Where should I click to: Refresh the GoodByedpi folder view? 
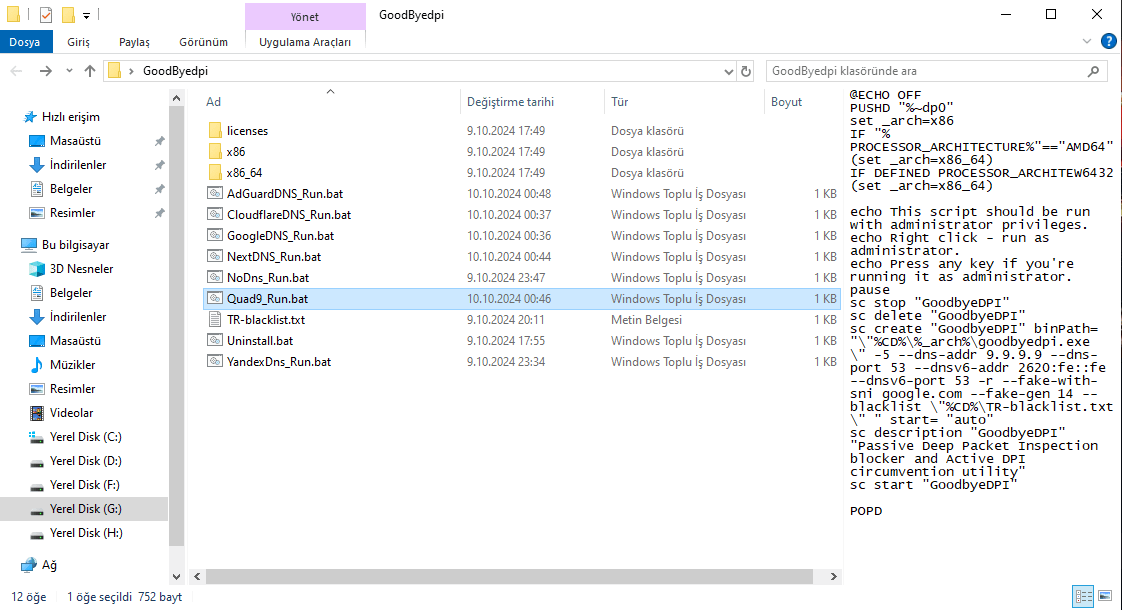click(746, 71)
